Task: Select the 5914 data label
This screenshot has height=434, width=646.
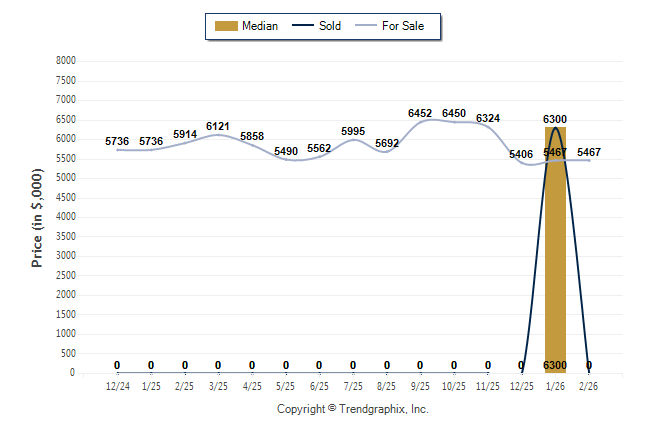Action: coord(185,135)
